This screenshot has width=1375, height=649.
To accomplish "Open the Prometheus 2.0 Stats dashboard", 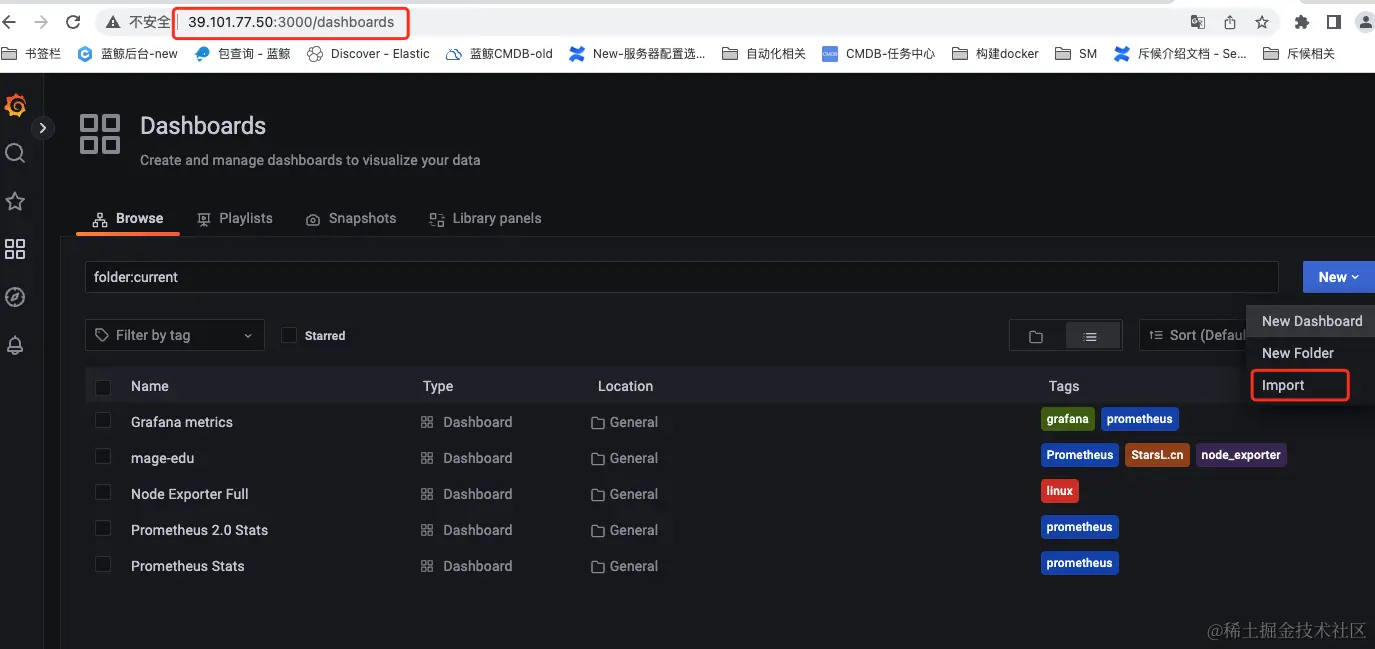I will click(200, 530).
